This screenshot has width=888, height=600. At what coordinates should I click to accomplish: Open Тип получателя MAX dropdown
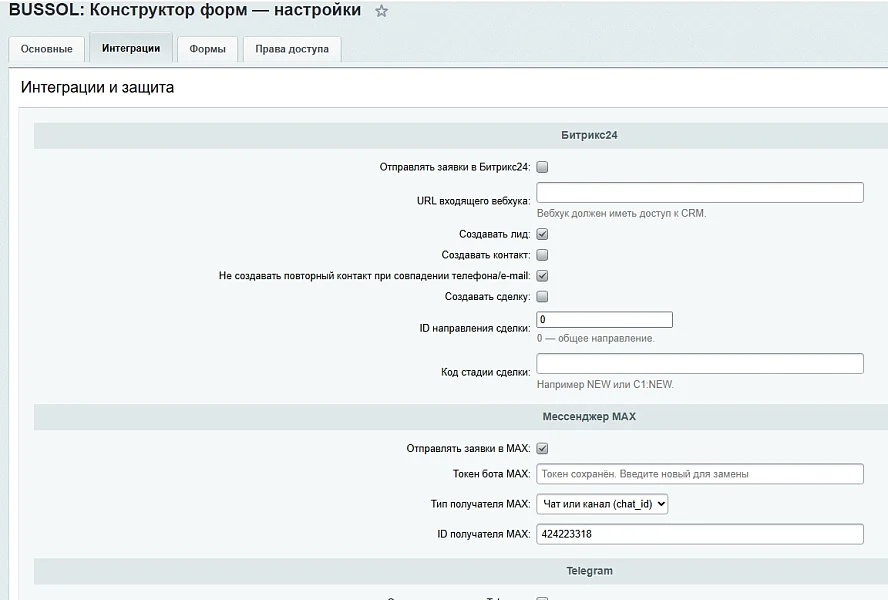pyautogui.click(x=602, y=504)
